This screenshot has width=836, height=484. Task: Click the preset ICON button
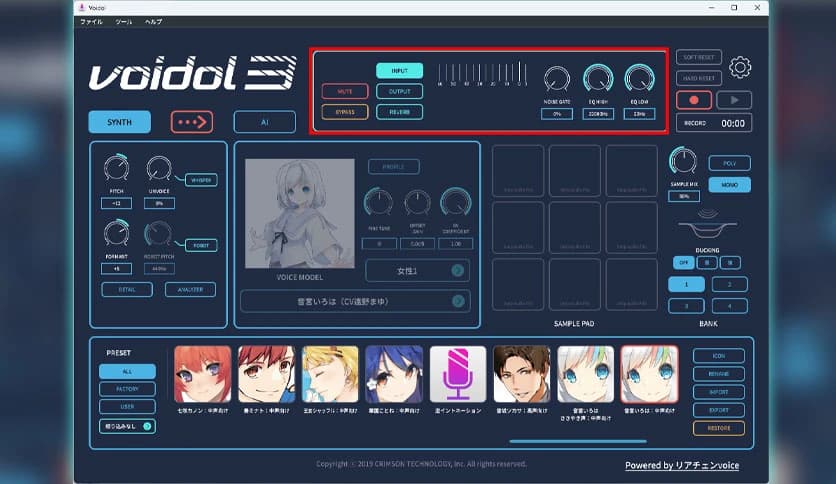[719, 356]
